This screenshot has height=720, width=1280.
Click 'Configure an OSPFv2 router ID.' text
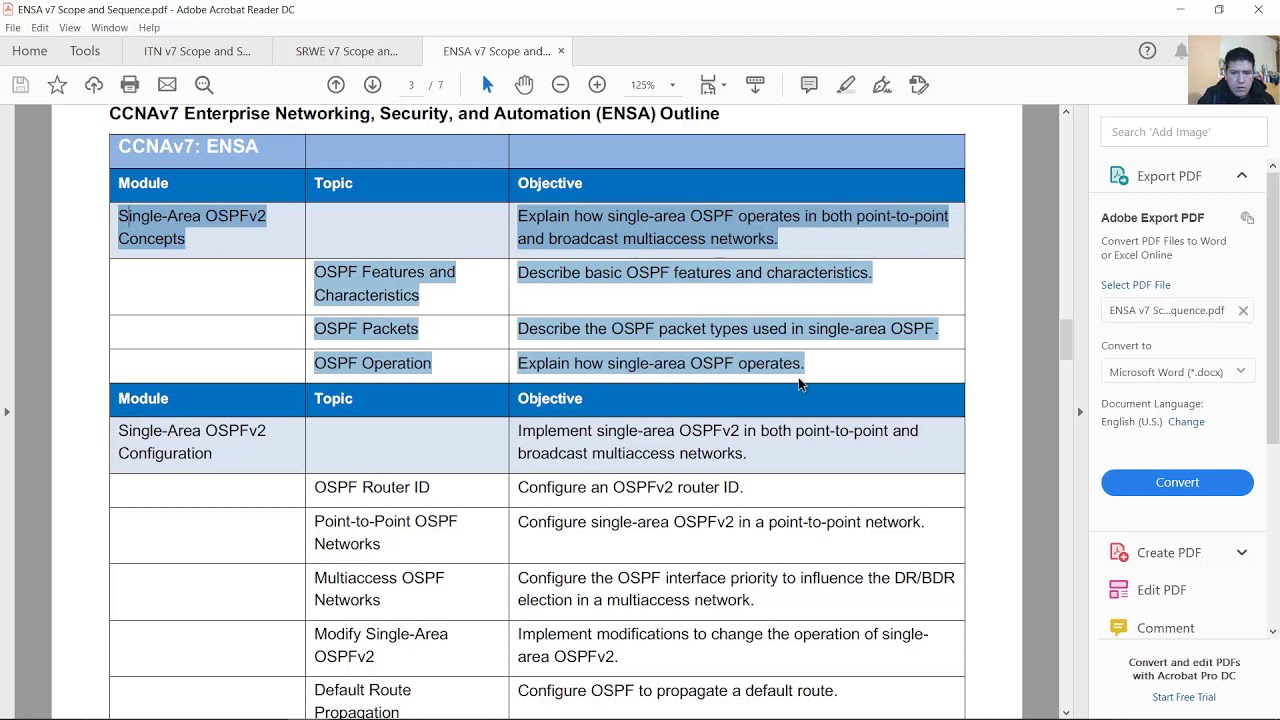tap(630, 487)
